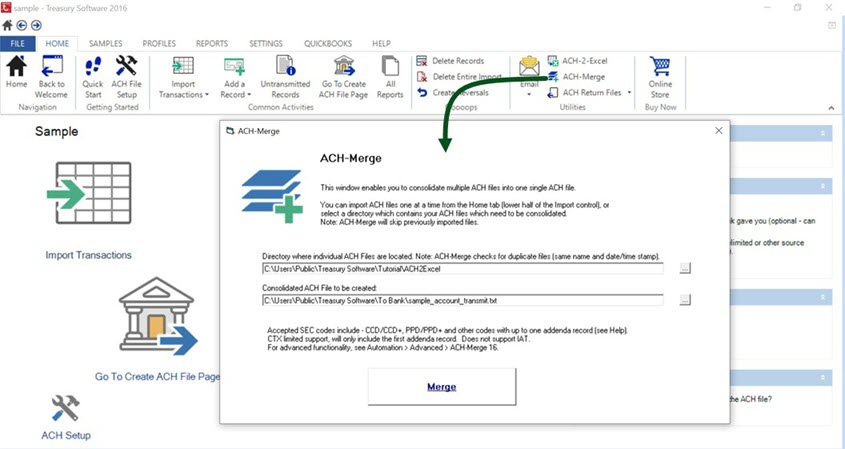This screenshot has width=845, height=449.
Task: Click the consolidated ACH file path field
Action: 461,300
